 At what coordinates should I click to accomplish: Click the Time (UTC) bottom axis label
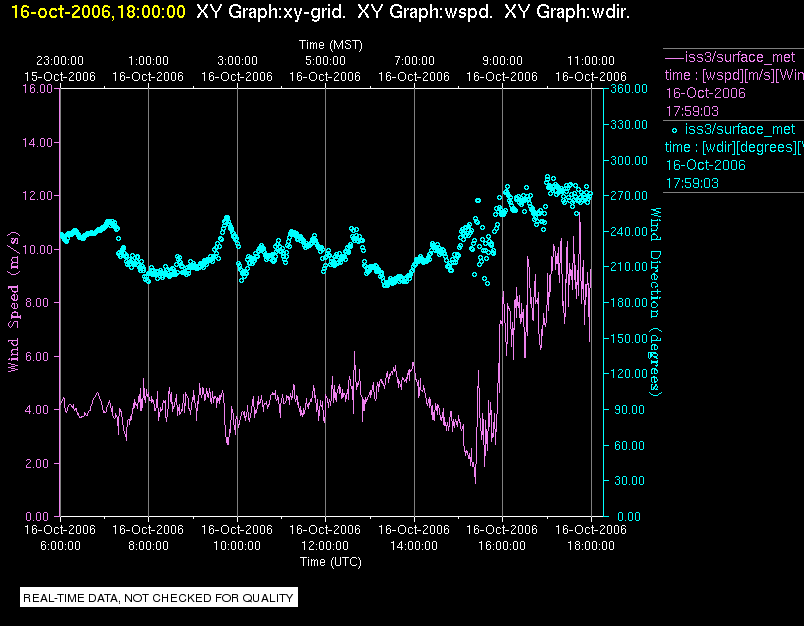click(x=331, y=562)
